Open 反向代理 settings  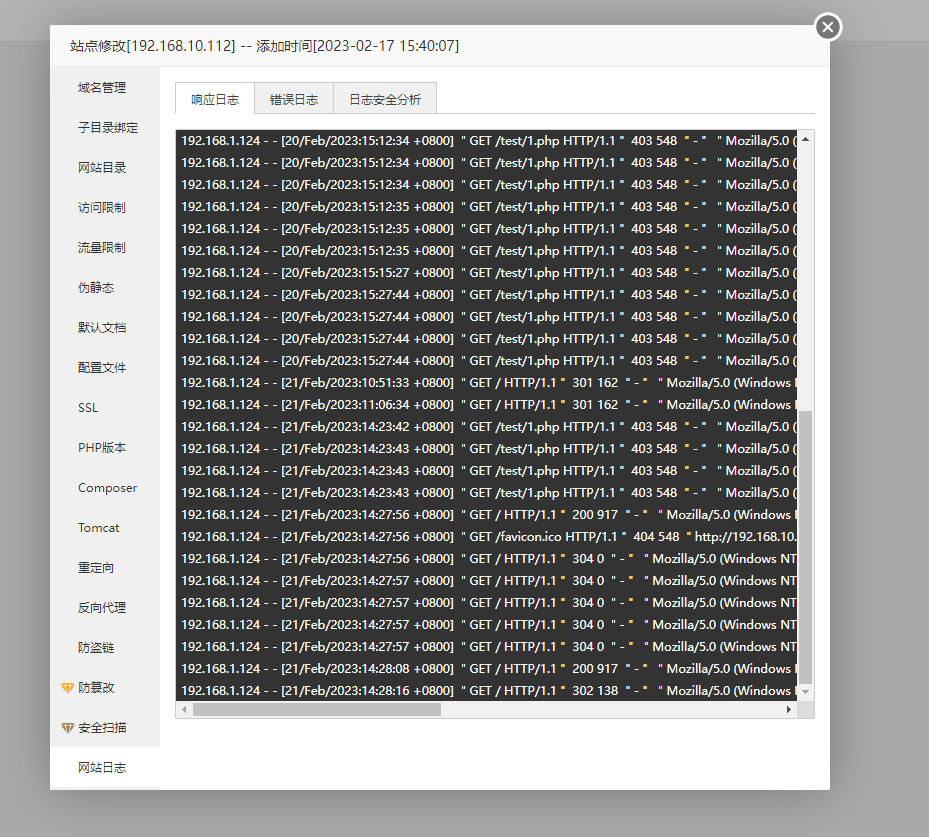[x=102, y=608]
